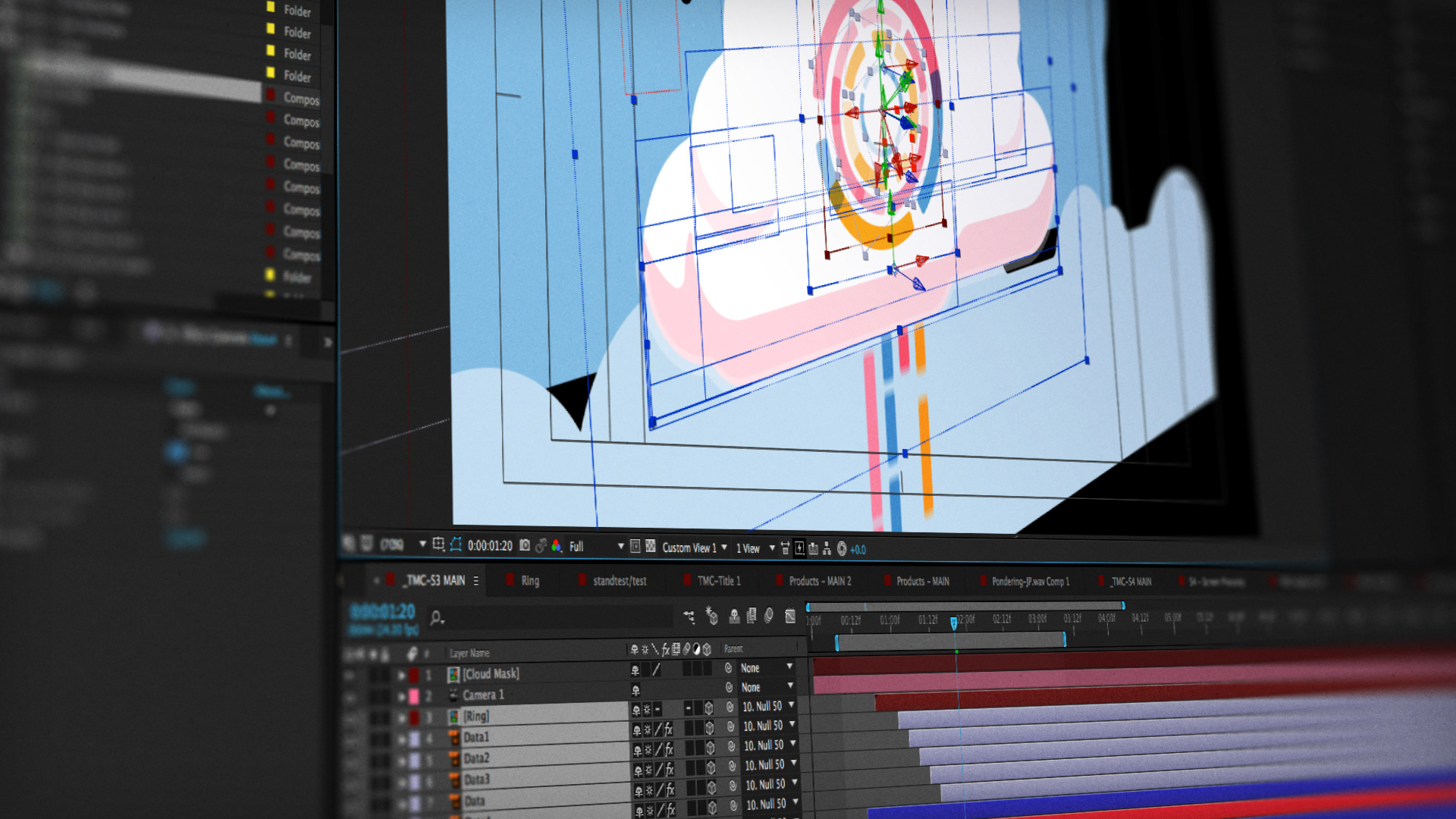Switch to the Ring composition tab
Screen dimensions: 1456x819
point(529,581)
